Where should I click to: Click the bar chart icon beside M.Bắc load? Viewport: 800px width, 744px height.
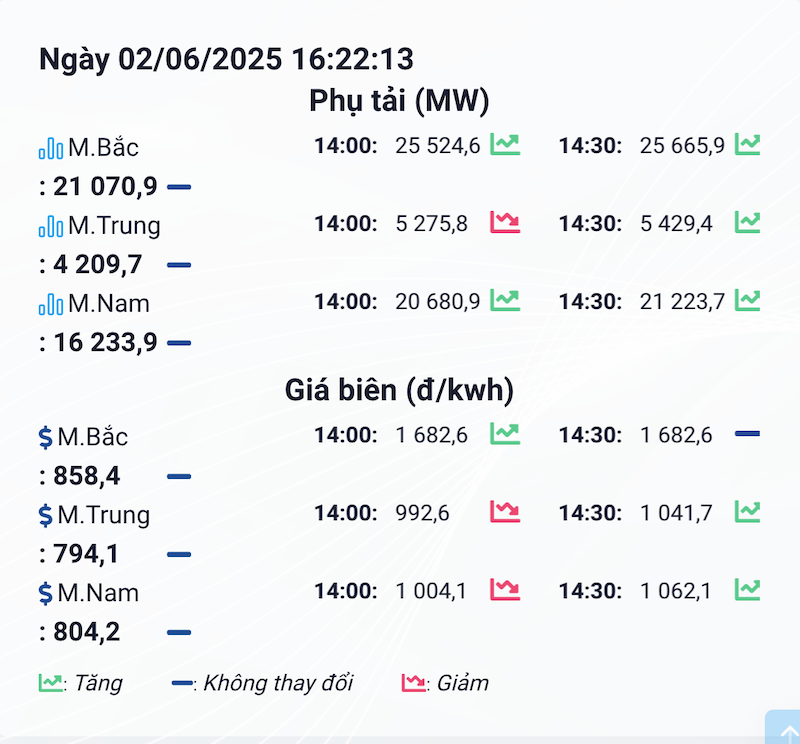click(x=51, y=148)
